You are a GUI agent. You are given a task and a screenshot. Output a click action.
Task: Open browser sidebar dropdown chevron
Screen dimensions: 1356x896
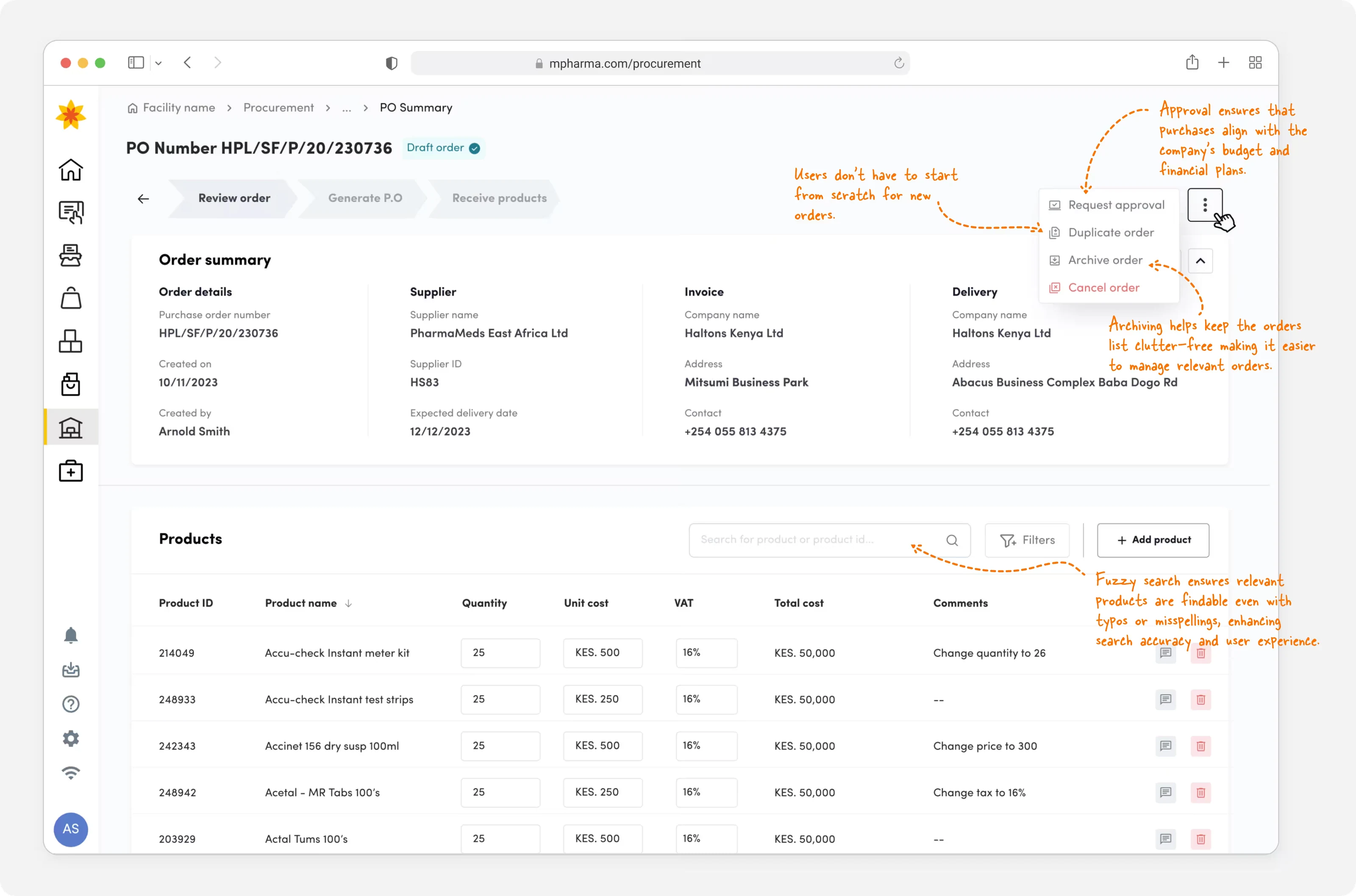pos(158,64)
